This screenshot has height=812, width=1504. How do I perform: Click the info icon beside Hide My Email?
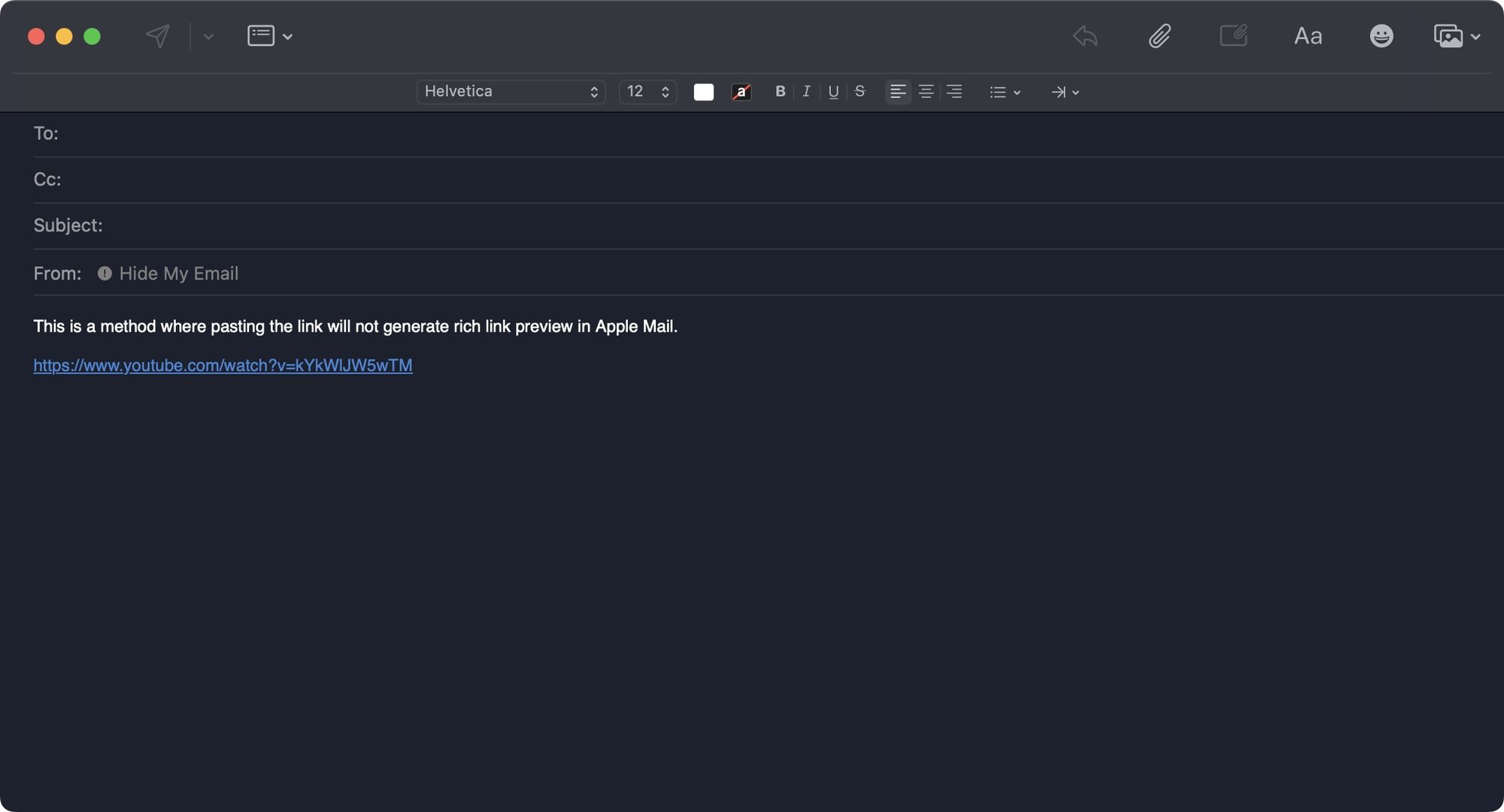[x=105, y=274]
